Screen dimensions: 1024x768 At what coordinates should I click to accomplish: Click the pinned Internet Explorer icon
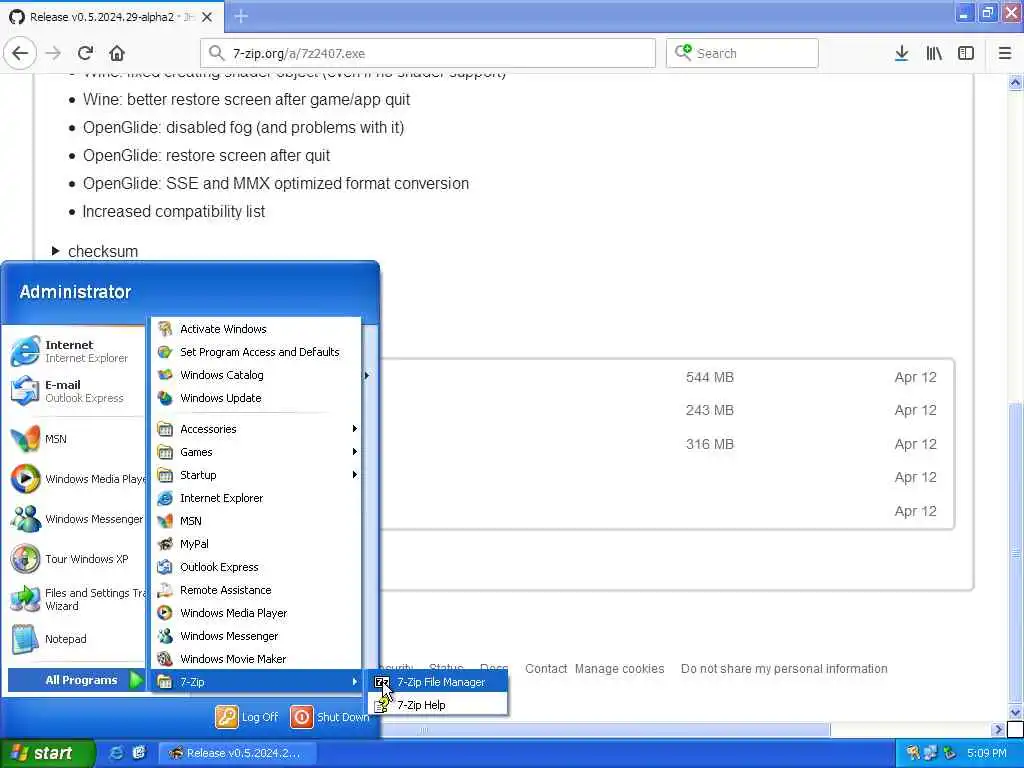pos(25,351)
